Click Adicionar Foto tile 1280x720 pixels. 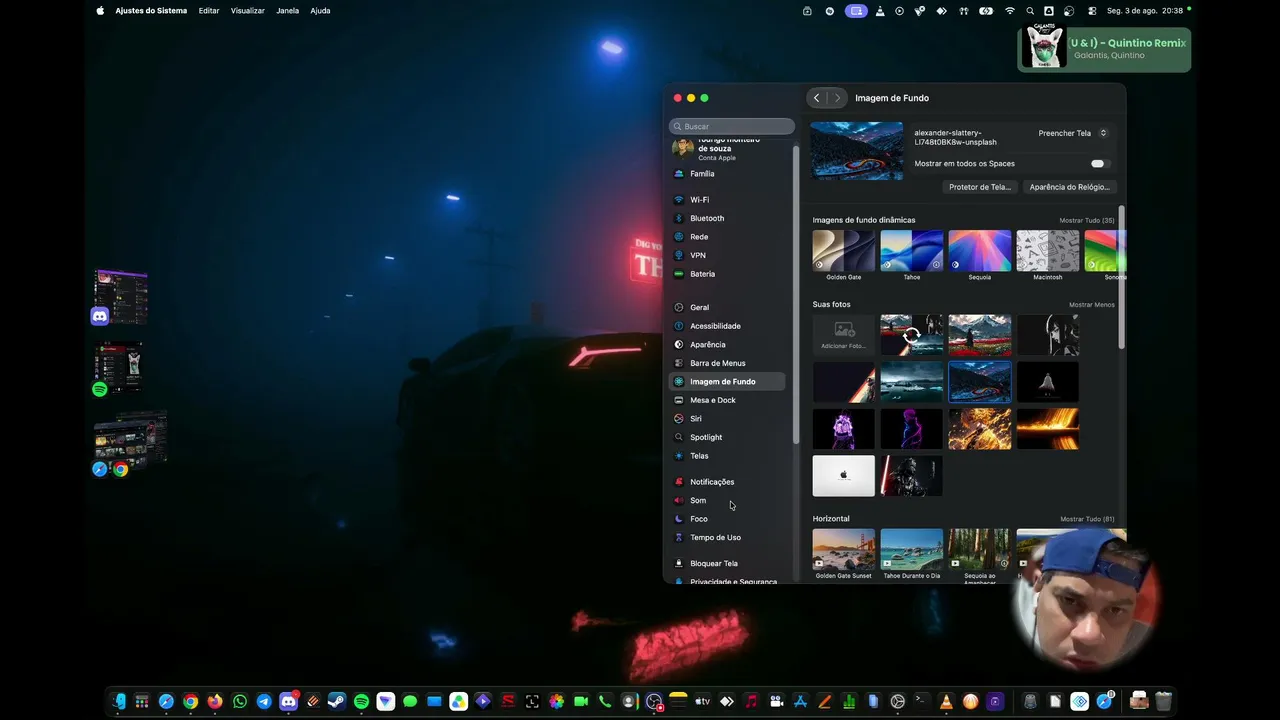(843, 334)
